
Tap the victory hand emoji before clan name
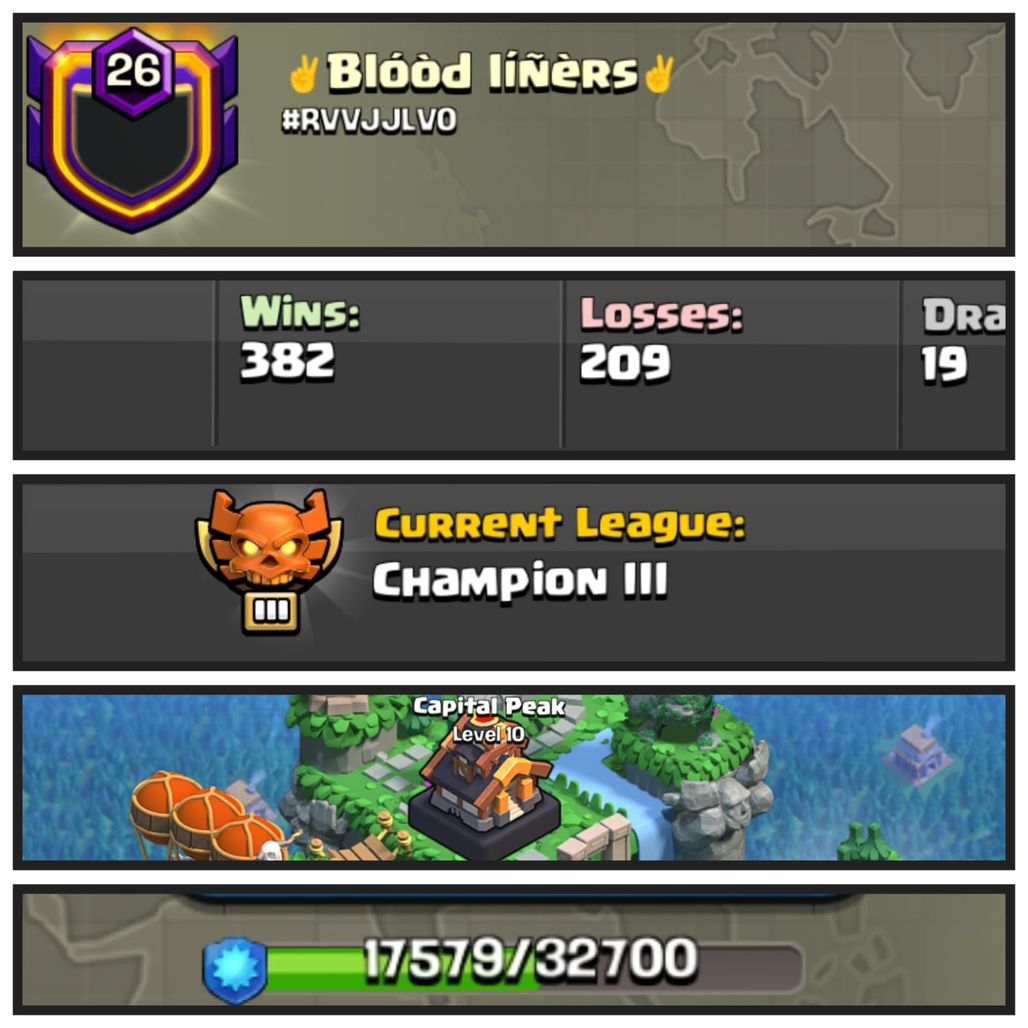point(304,73)
